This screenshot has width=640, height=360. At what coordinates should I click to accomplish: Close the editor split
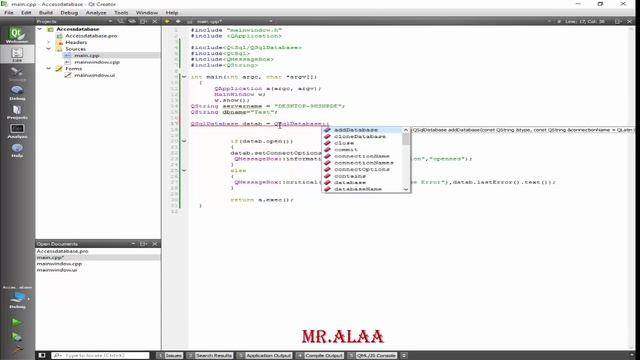pos(629,21)
